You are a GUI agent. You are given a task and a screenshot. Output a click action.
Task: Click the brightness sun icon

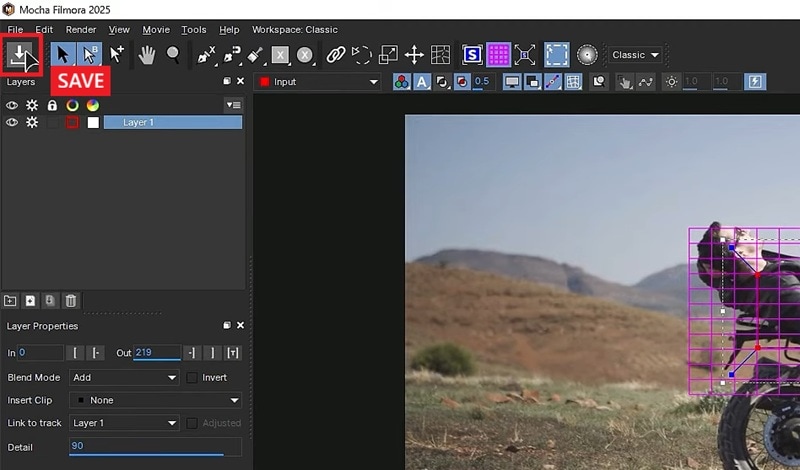671,82
